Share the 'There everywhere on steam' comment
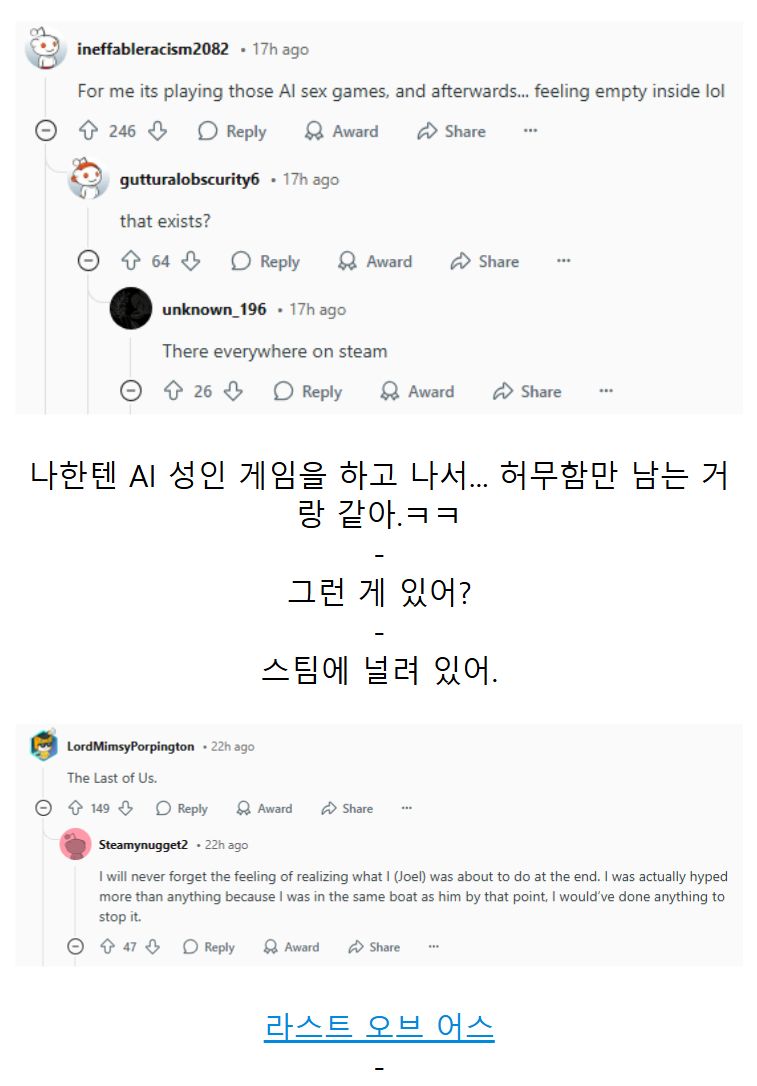Screen dimensions: 757x1086 click(528, 391)
